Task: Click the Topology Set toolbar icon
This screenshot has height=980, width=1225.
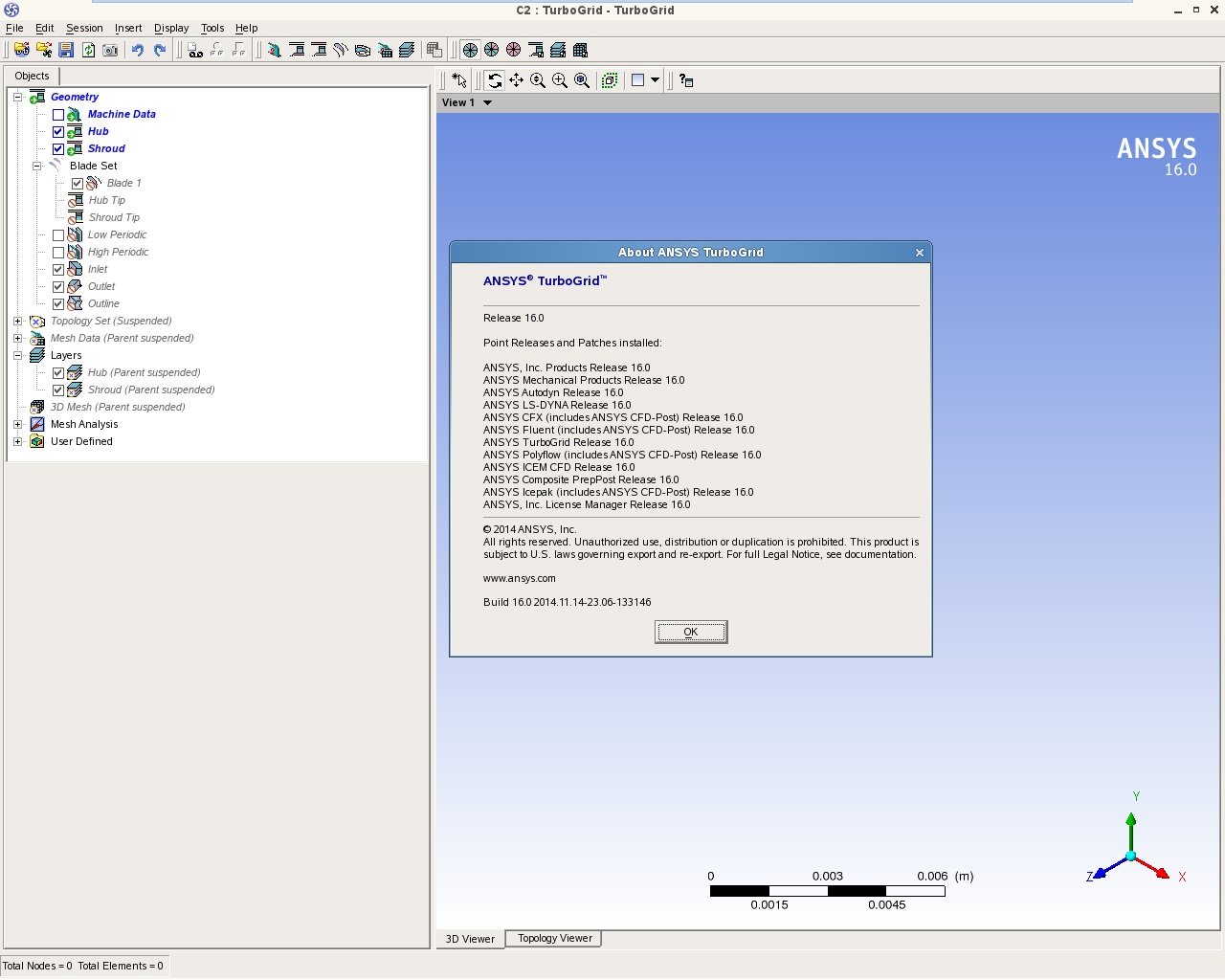Action: point(363,50)
